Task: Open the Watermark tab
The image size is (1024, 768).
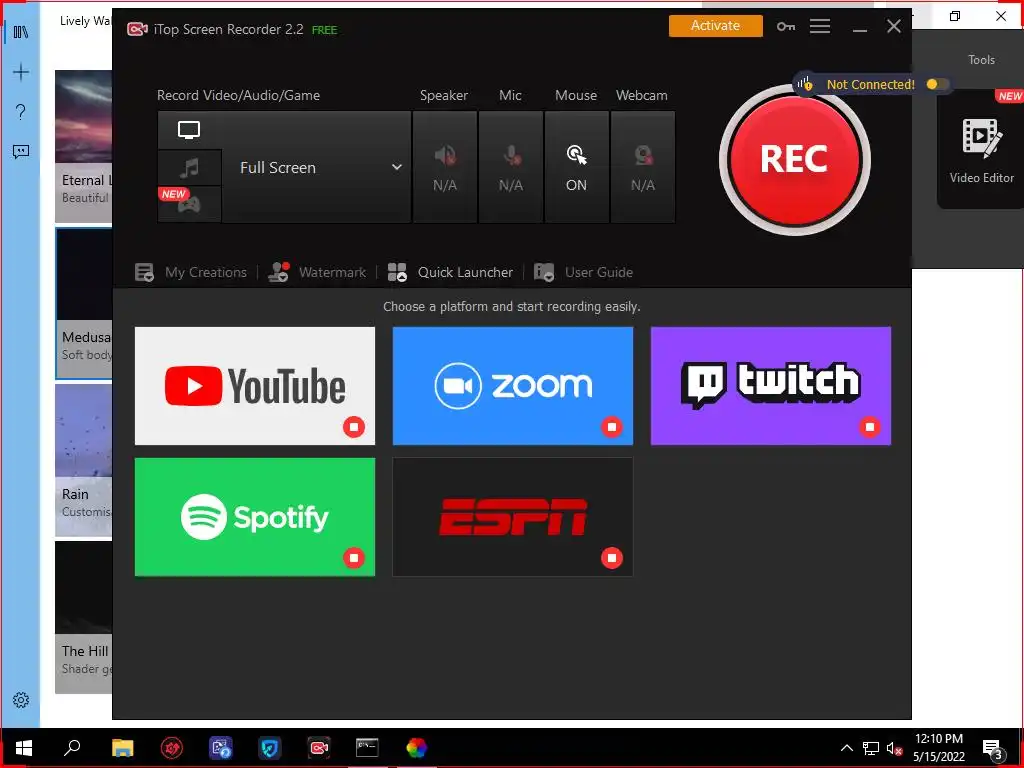Action: (317, 272)
